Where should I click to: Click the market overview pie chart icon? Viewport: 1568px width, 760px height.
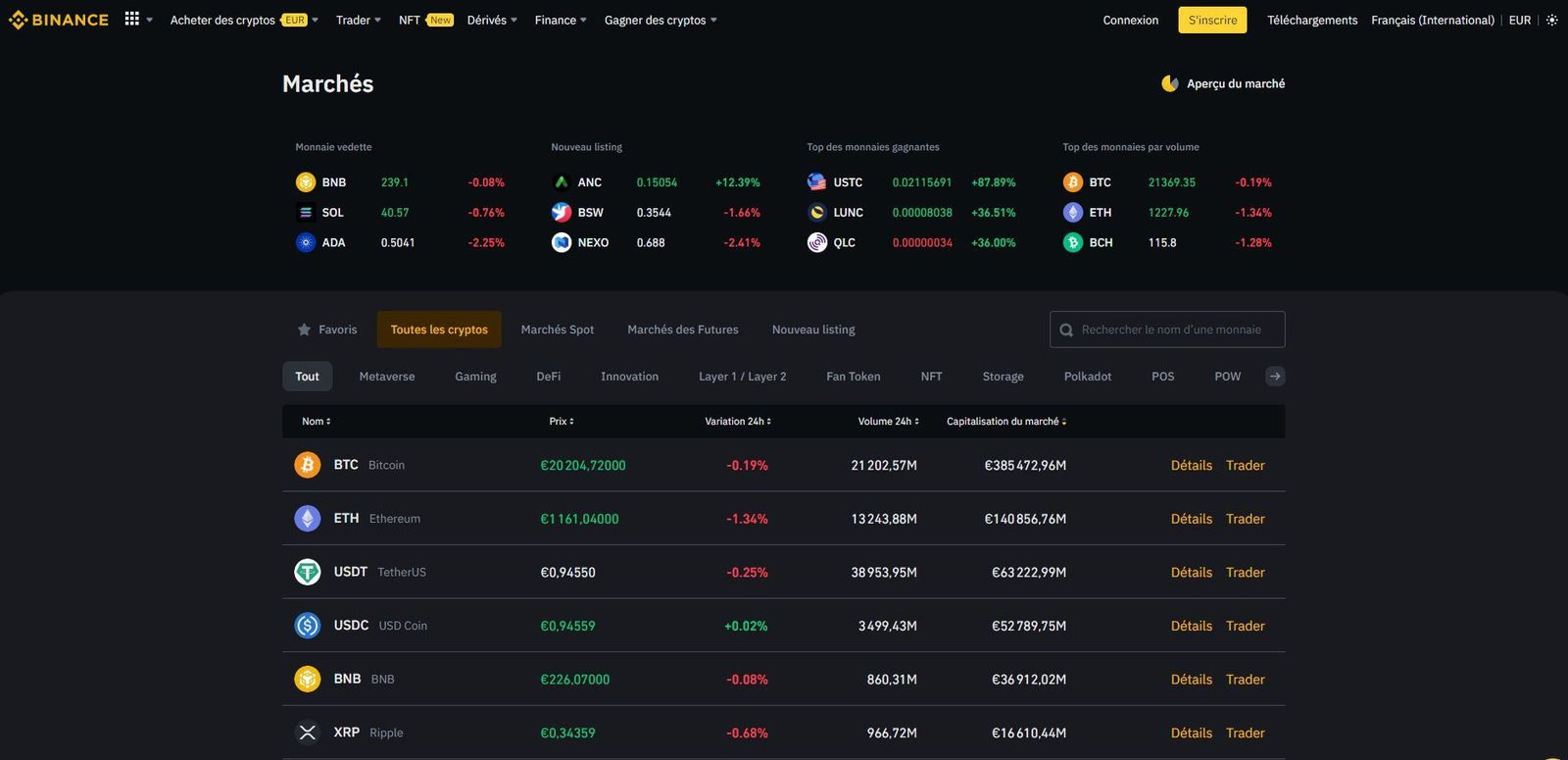1169,83
